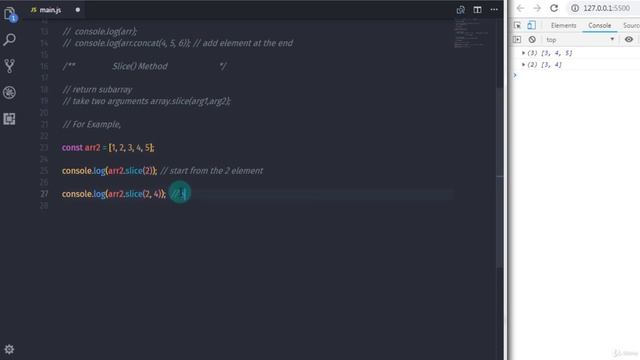640x360 pixels.
Task: Click the console input prompt
Action: (576, 76)
